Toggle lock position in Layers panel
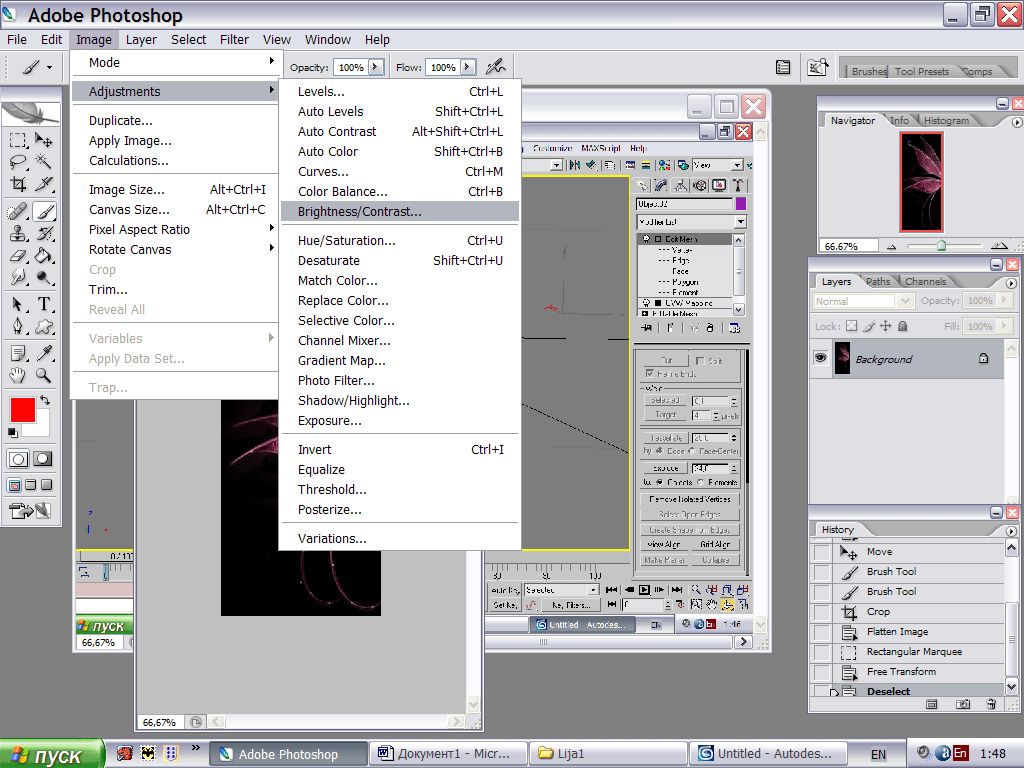 click(886, 326)
